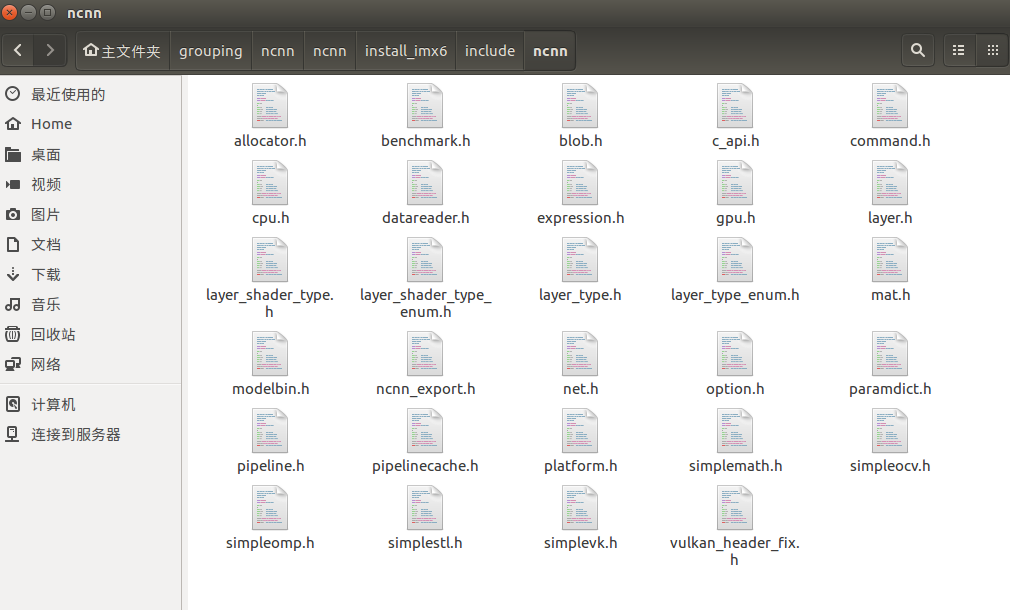Select the simplemath.h file icon
This screenshot has height=610, width=1010.
point(735,431)
